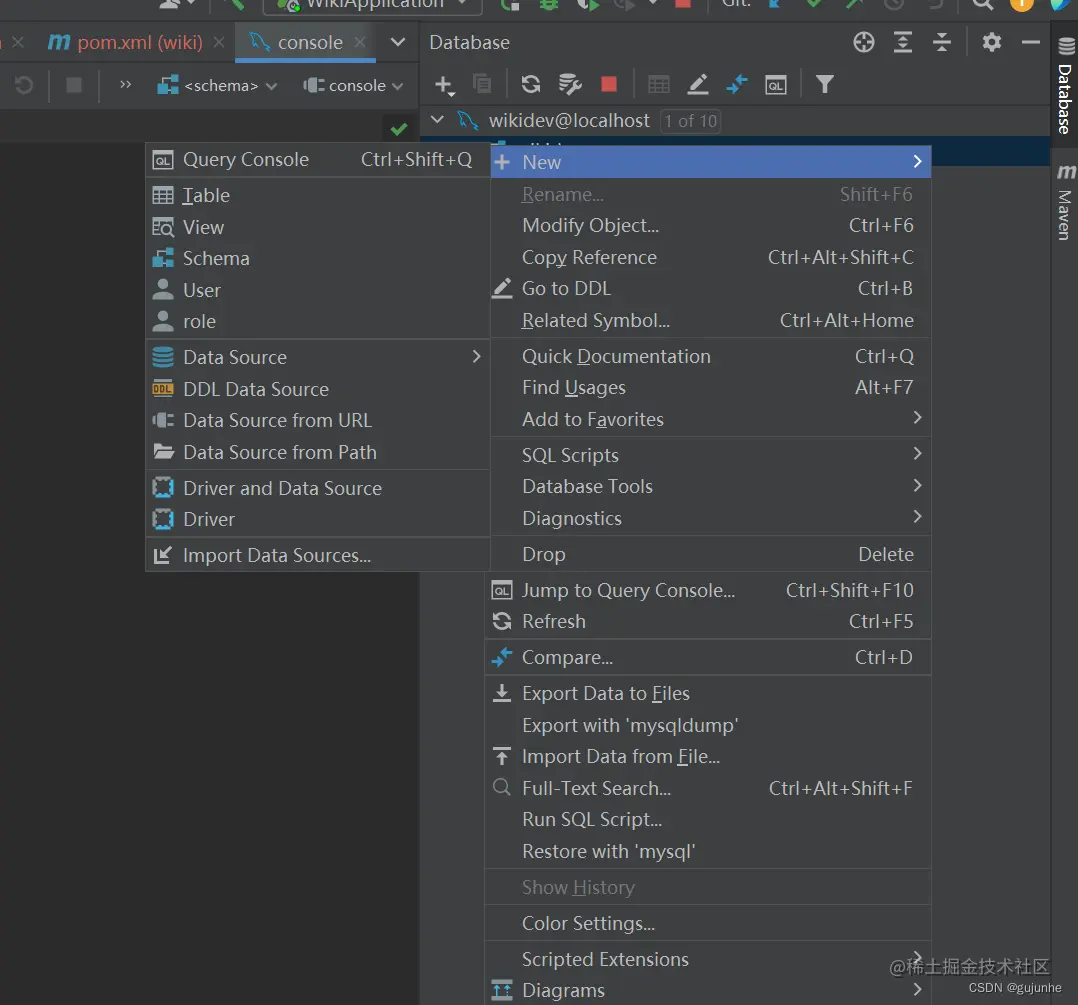Click the Expand All icon in Database panel
1078x1005 pixels.
click(903, 42)
